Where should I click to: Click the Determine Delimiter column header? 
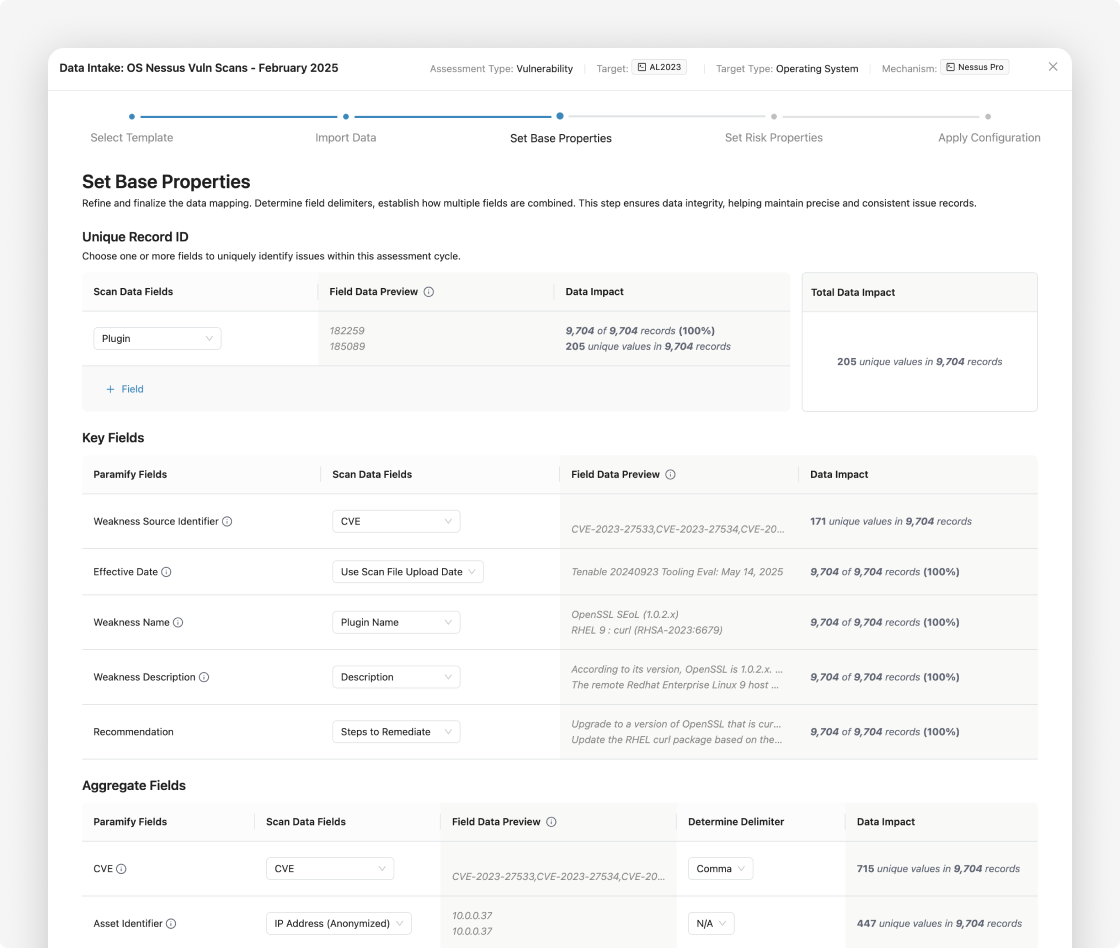[x=736, y=822]
